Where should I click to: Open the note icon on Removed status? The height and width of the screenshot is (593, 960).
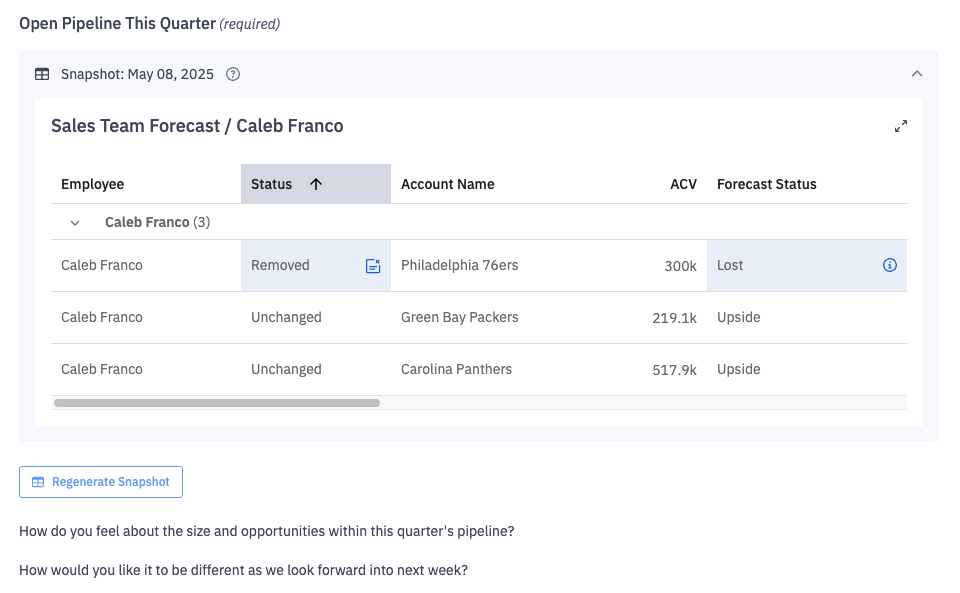point(373,266)
